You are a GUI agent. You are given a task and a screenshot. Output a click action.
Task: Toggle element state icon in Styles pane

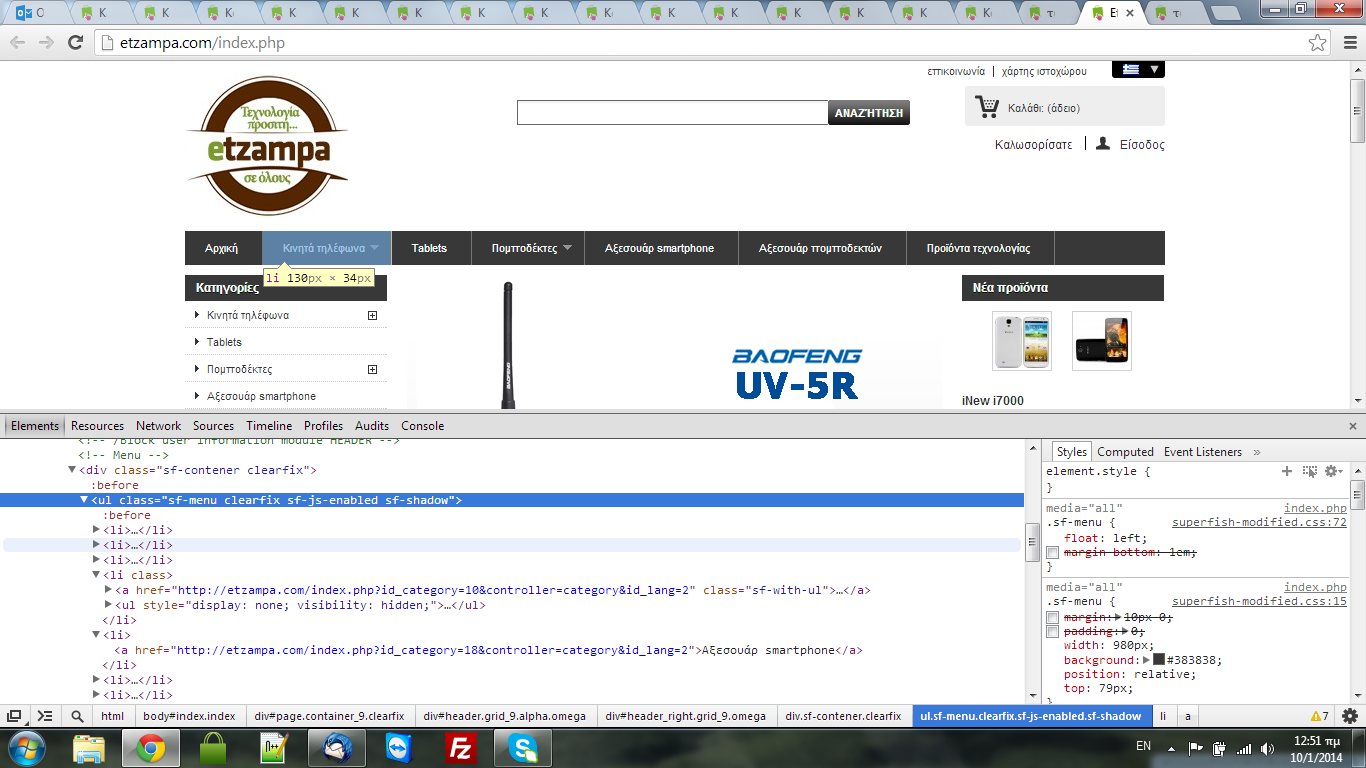(x=1310, y=471)
